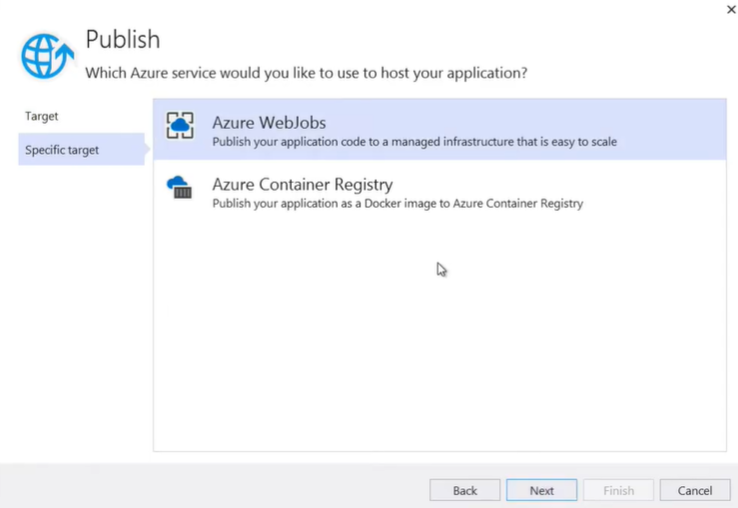The height and width of the screenshot is (508, 738).
Task: Click the Docker image description text
Action: [x=398, y=203]
